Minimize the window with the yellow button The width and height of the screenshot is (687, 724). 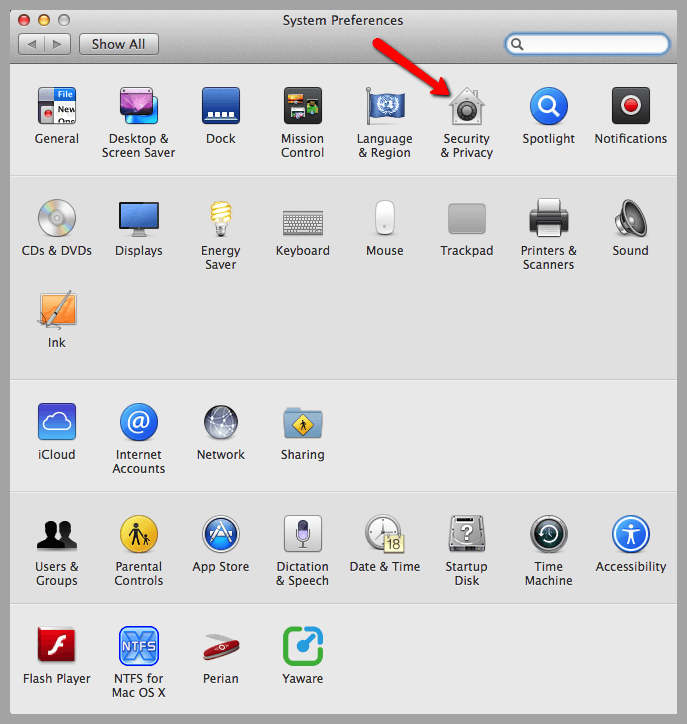pyautogui.click(x=44, y=20)
